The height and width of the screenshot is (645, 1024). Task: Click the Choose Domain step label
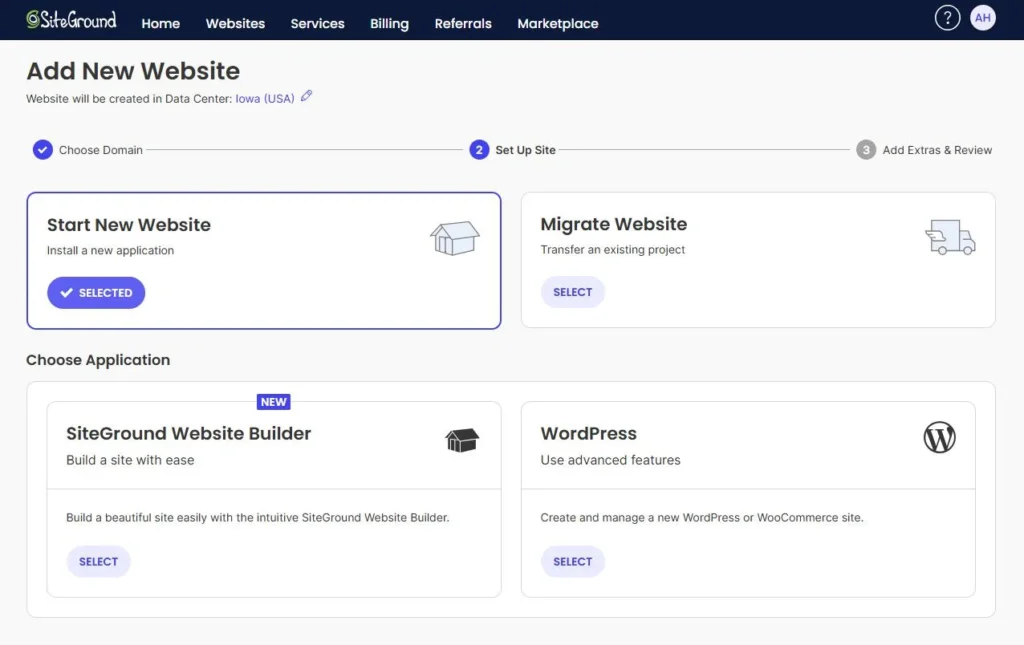[x=101, y=150]
